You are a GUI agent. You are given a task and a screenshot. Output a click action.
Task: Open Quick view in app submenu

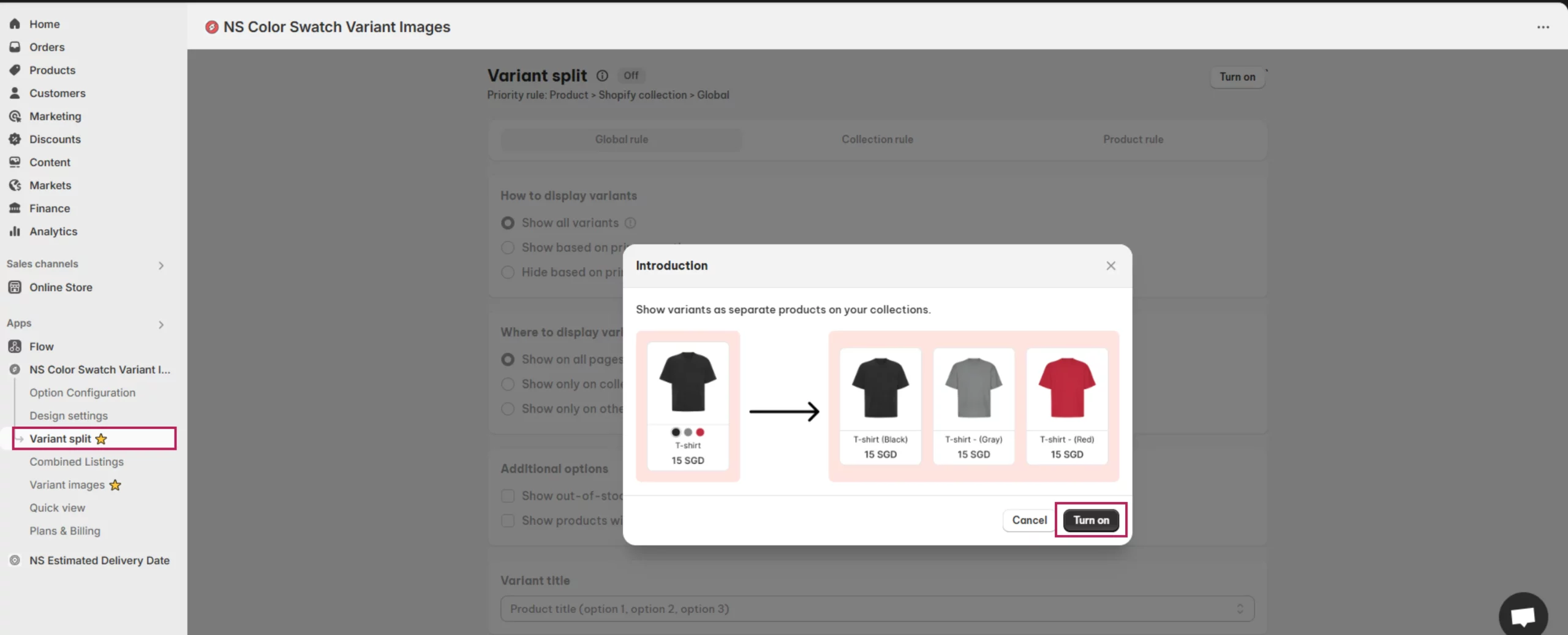tap(58, 508)
